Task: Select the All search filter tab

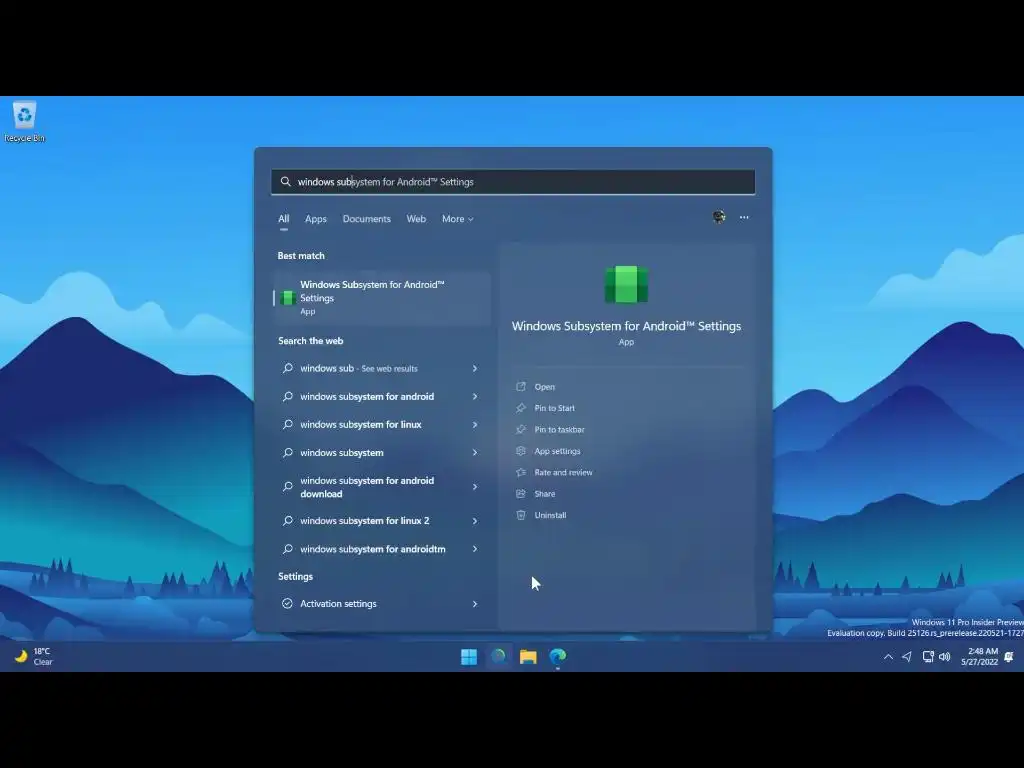Action: (283, 219)
